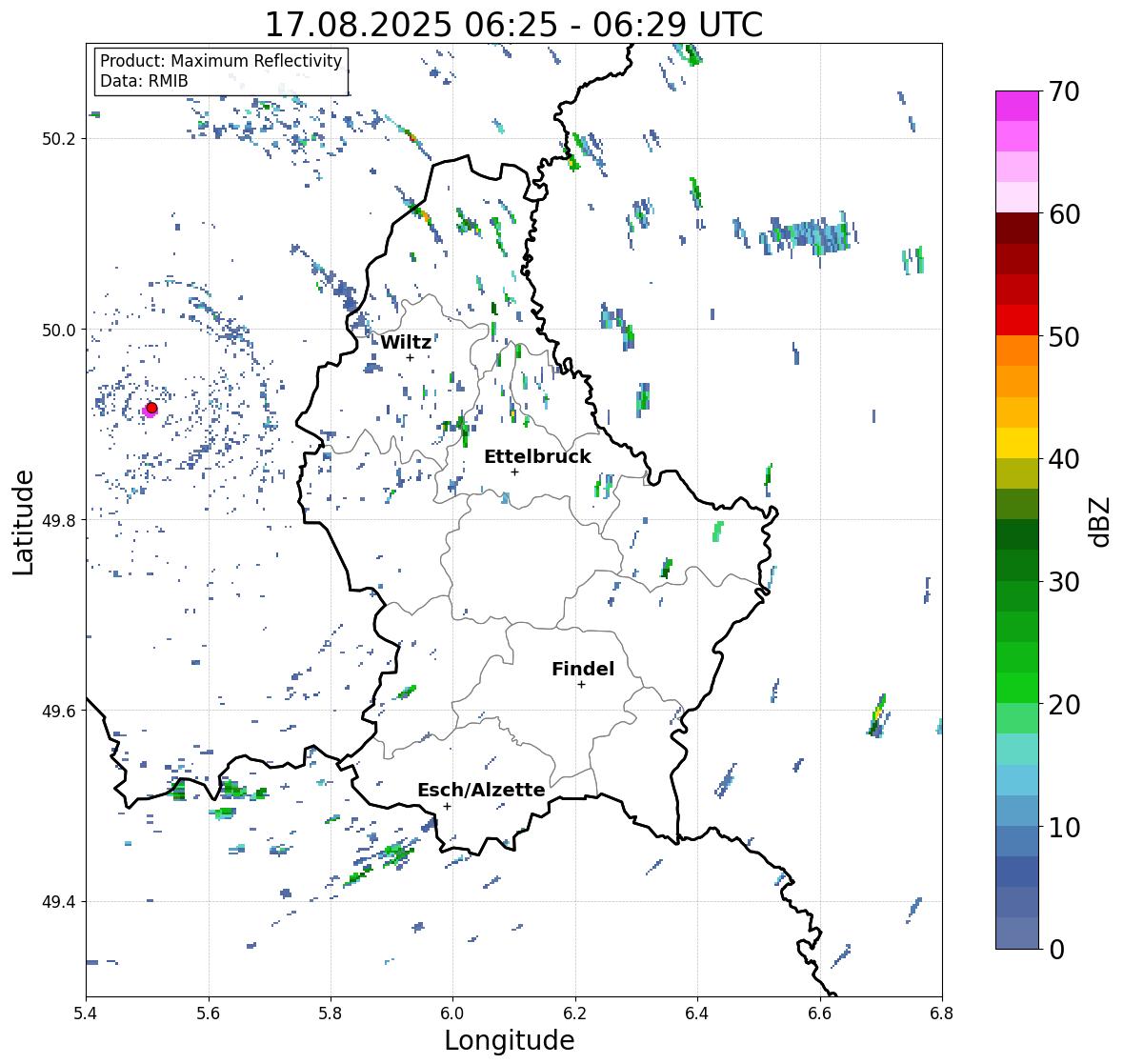The image size is (1123, 1064).
Task: Click the Latitude axis label
Action: click(24, 522)
